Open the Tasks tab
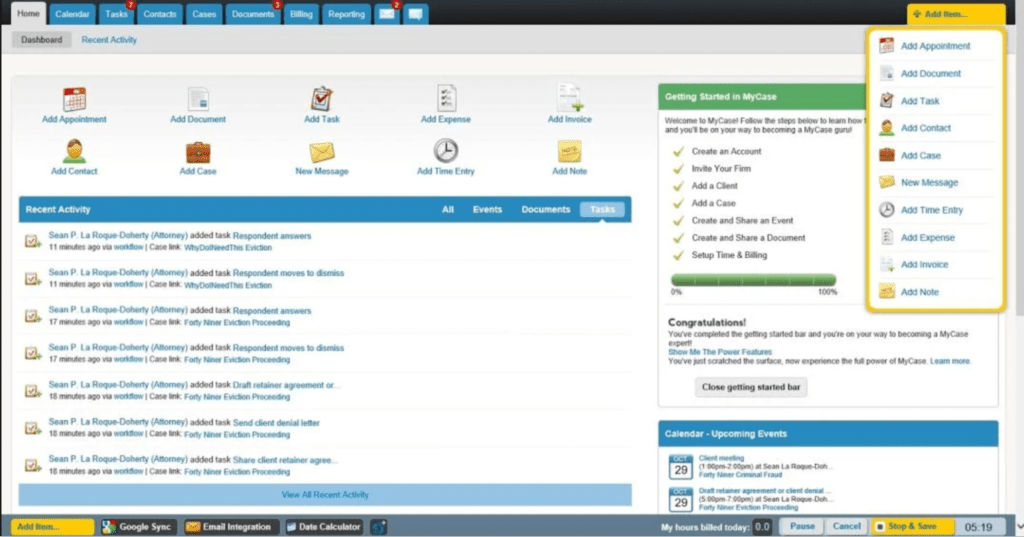Screen dimensions: 1024x537 tap(116, 14)
